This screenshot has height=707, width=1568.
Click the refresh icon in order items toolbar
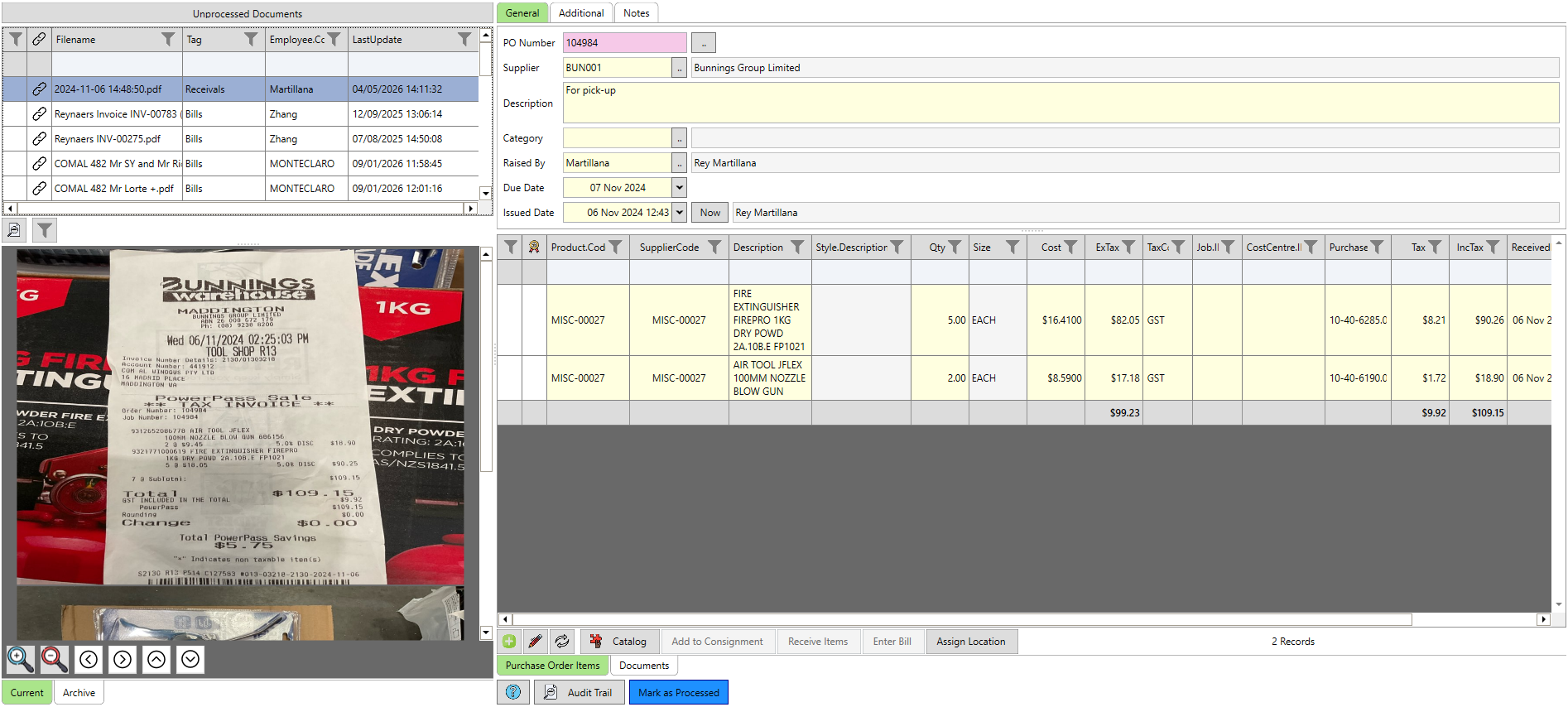(562, 642)
